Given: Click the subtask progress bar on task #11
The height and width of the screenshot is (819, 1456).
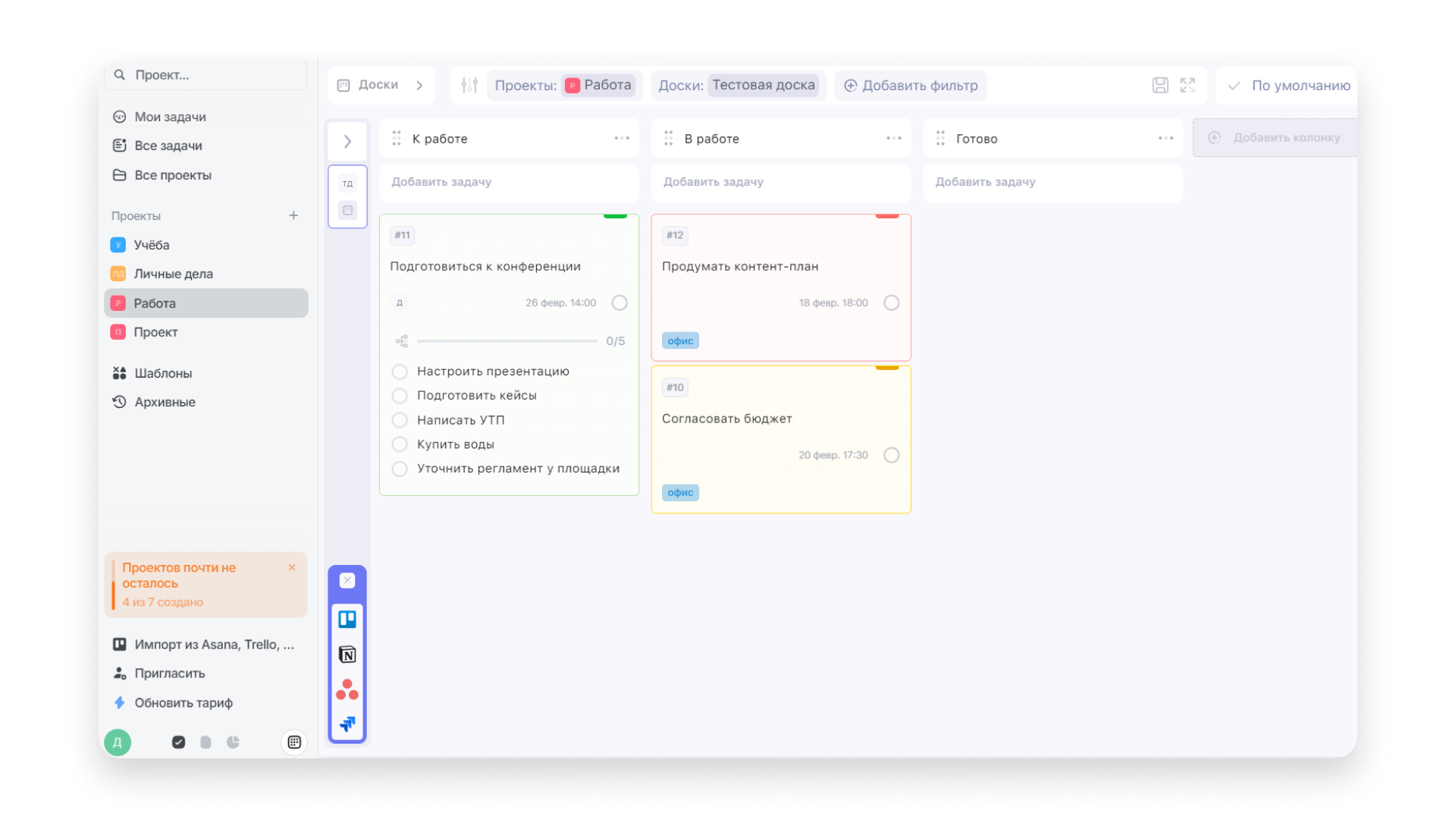Looking at the screenshot, I should tap(507, 341).
